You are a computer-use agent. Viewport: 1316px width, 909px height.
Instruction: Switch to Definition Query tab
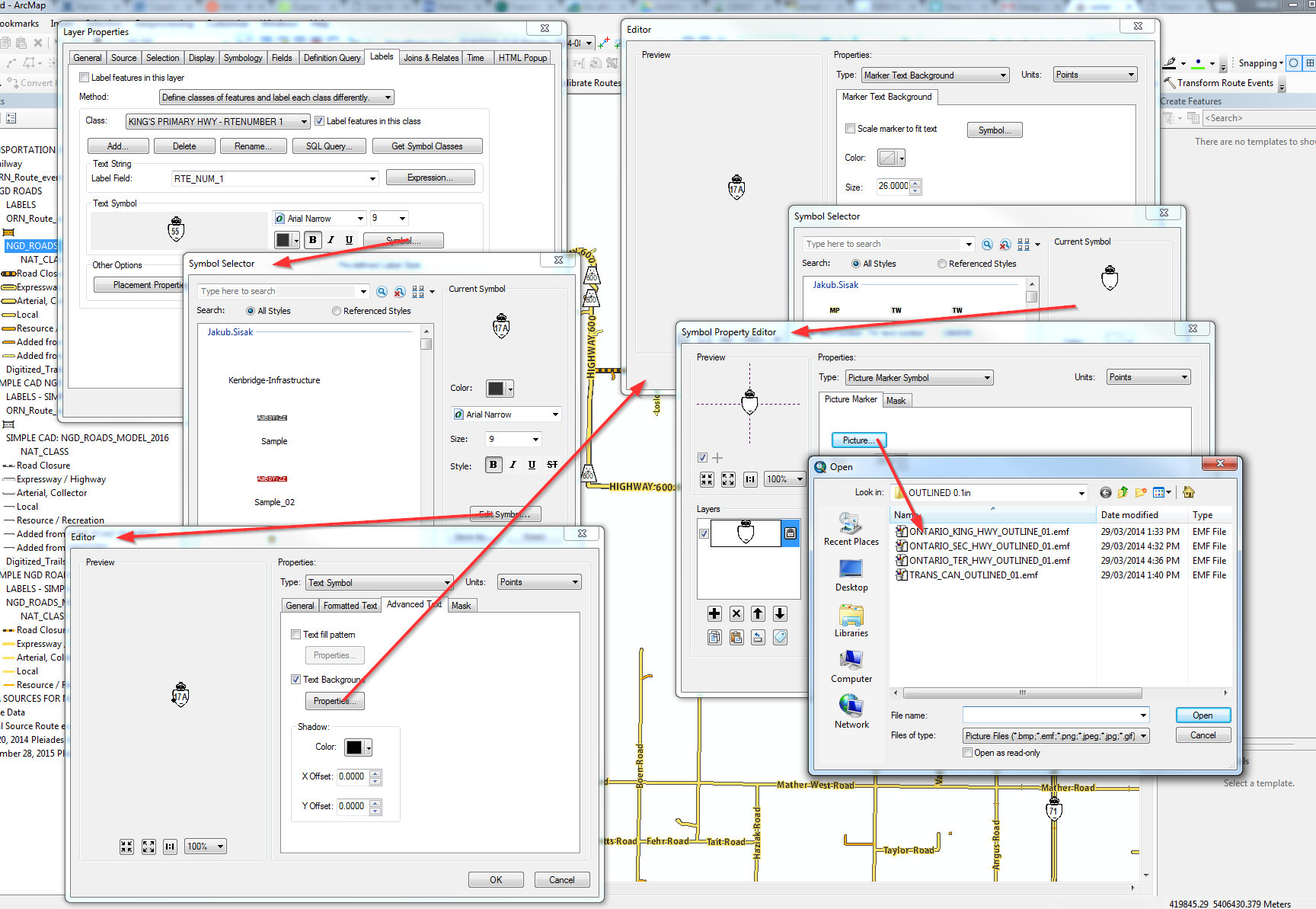332,58
